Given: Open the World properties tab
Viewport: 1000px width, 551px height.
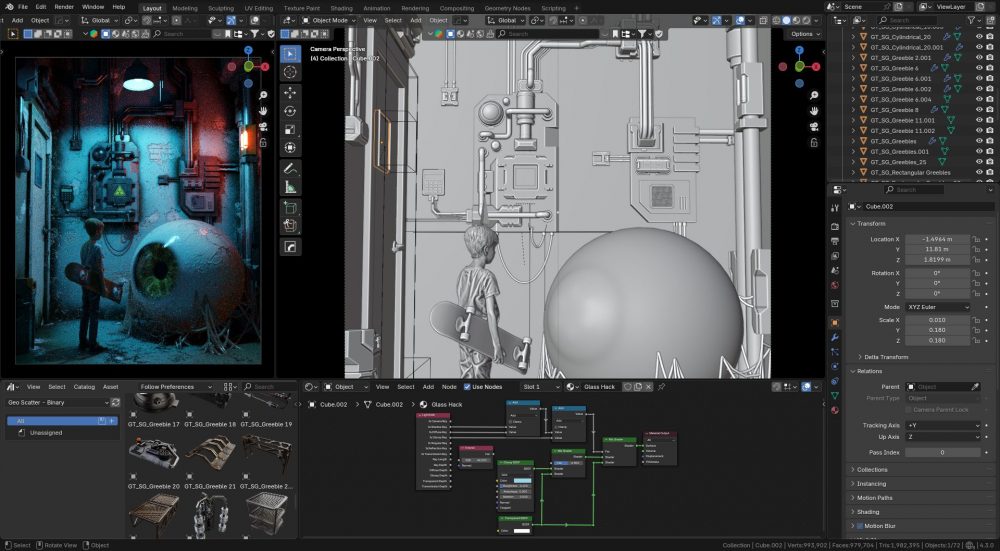Looking at the screenshot, I should pos(835,285).
